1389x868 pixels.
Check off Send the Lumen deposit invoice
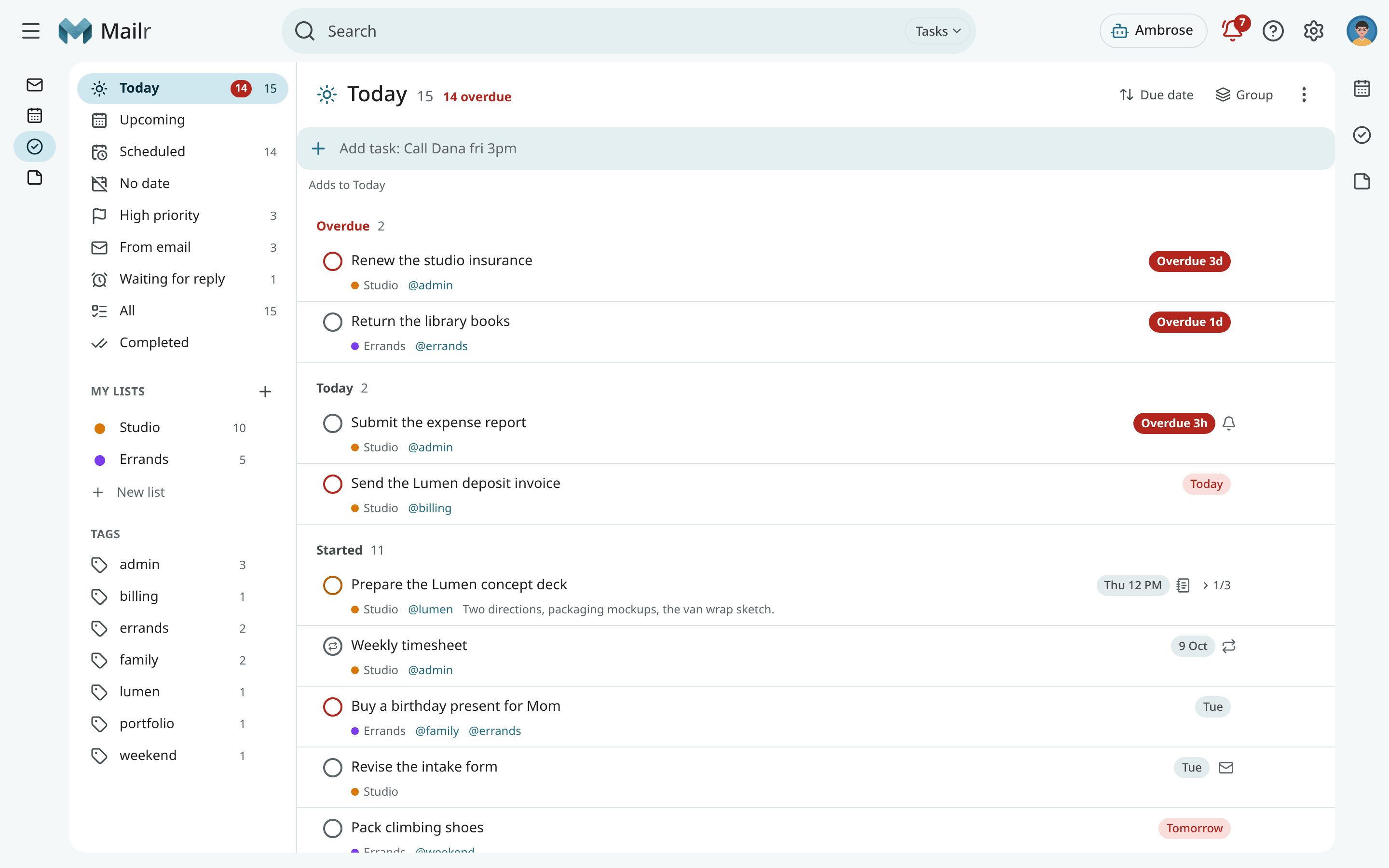tap(332, 484)
